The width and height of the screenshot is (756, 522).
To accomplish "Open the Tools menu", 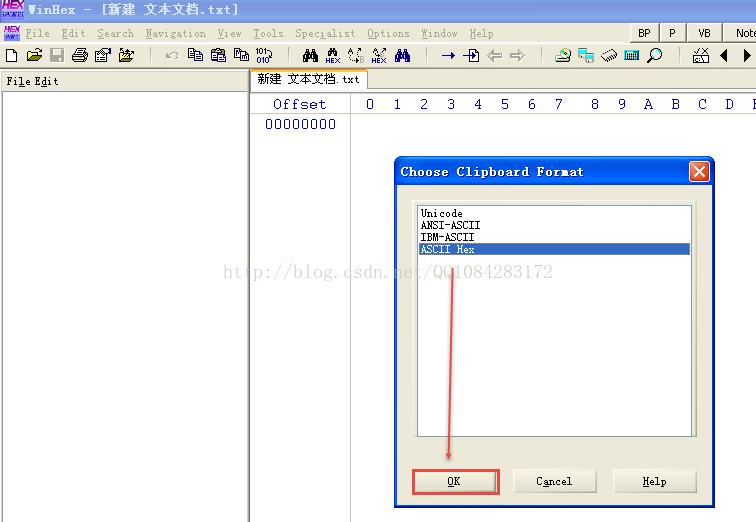I will click(x=269, y=33).
